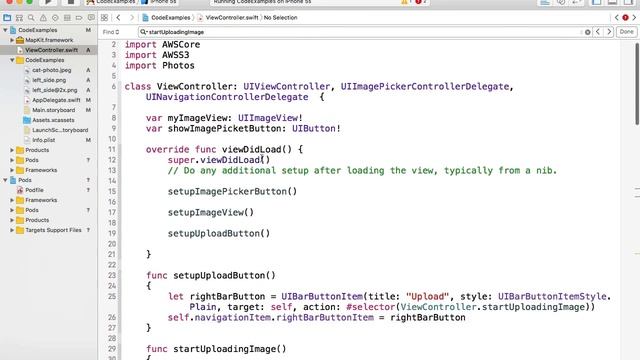Select left_side.png file
The height and width of the screenshot is (360, 640).
49,80
